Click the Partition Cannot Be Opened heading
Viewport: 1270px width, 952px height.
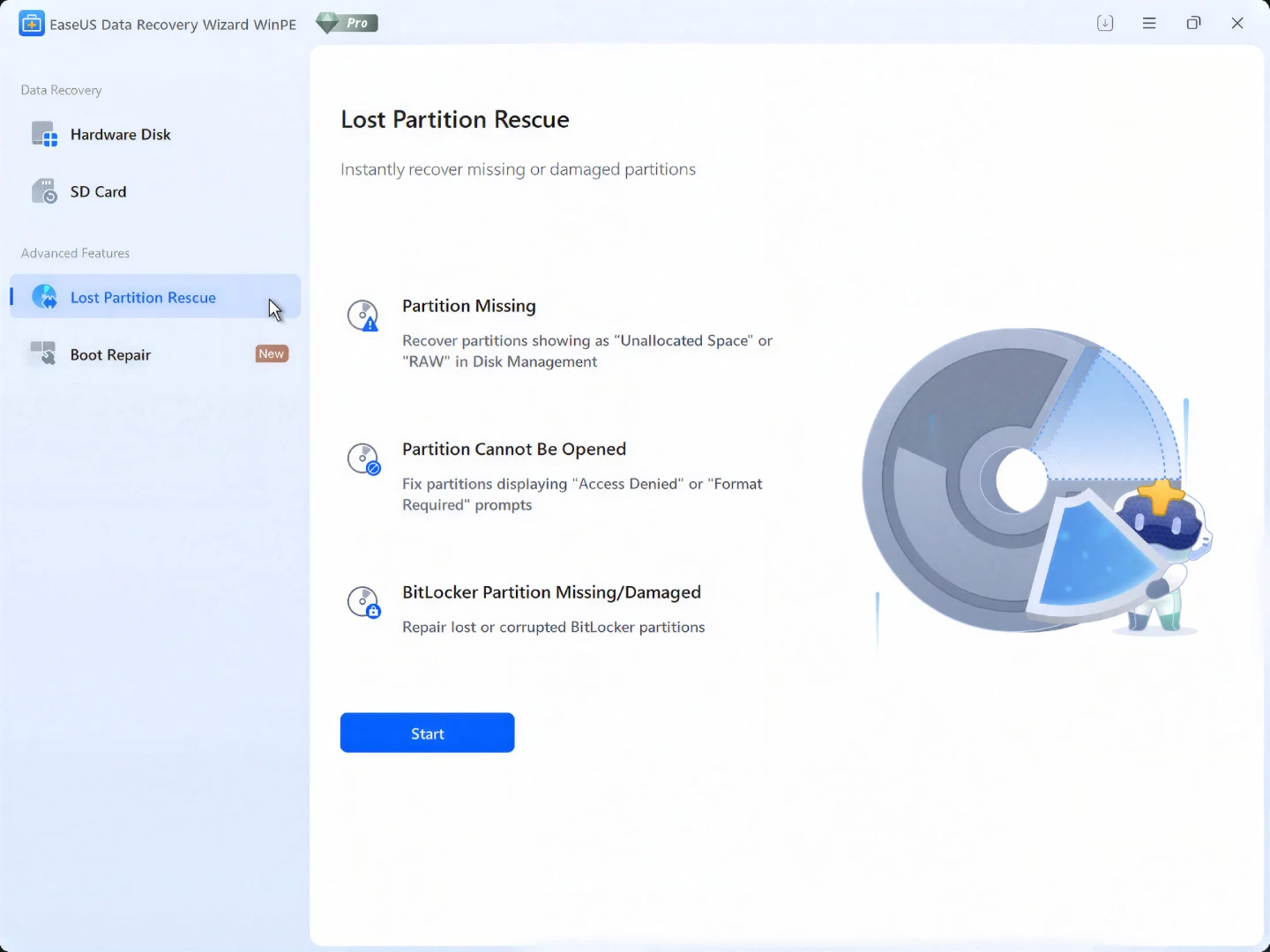click(x=514, y=449)
